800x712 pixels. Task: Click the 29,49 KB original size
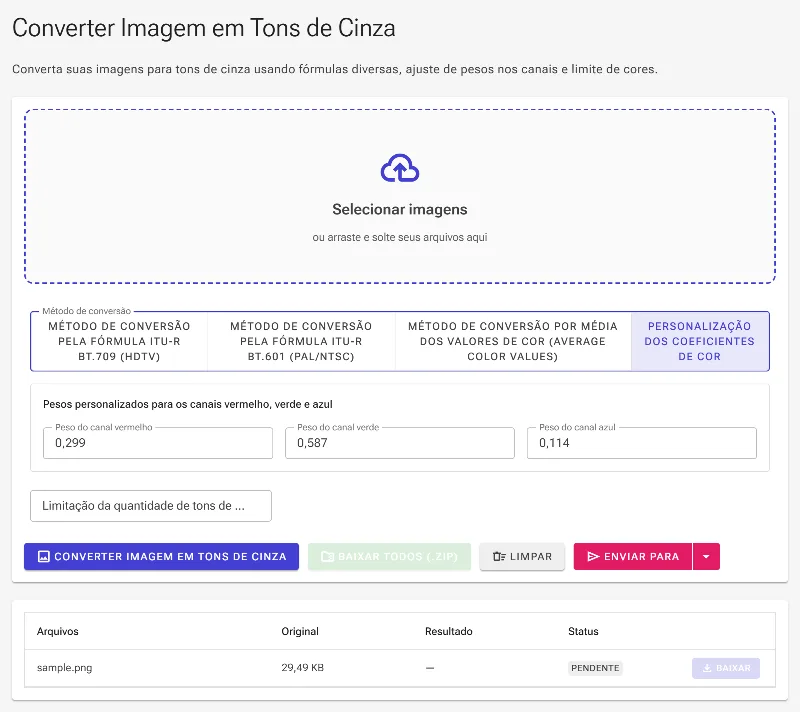(303, 668)
